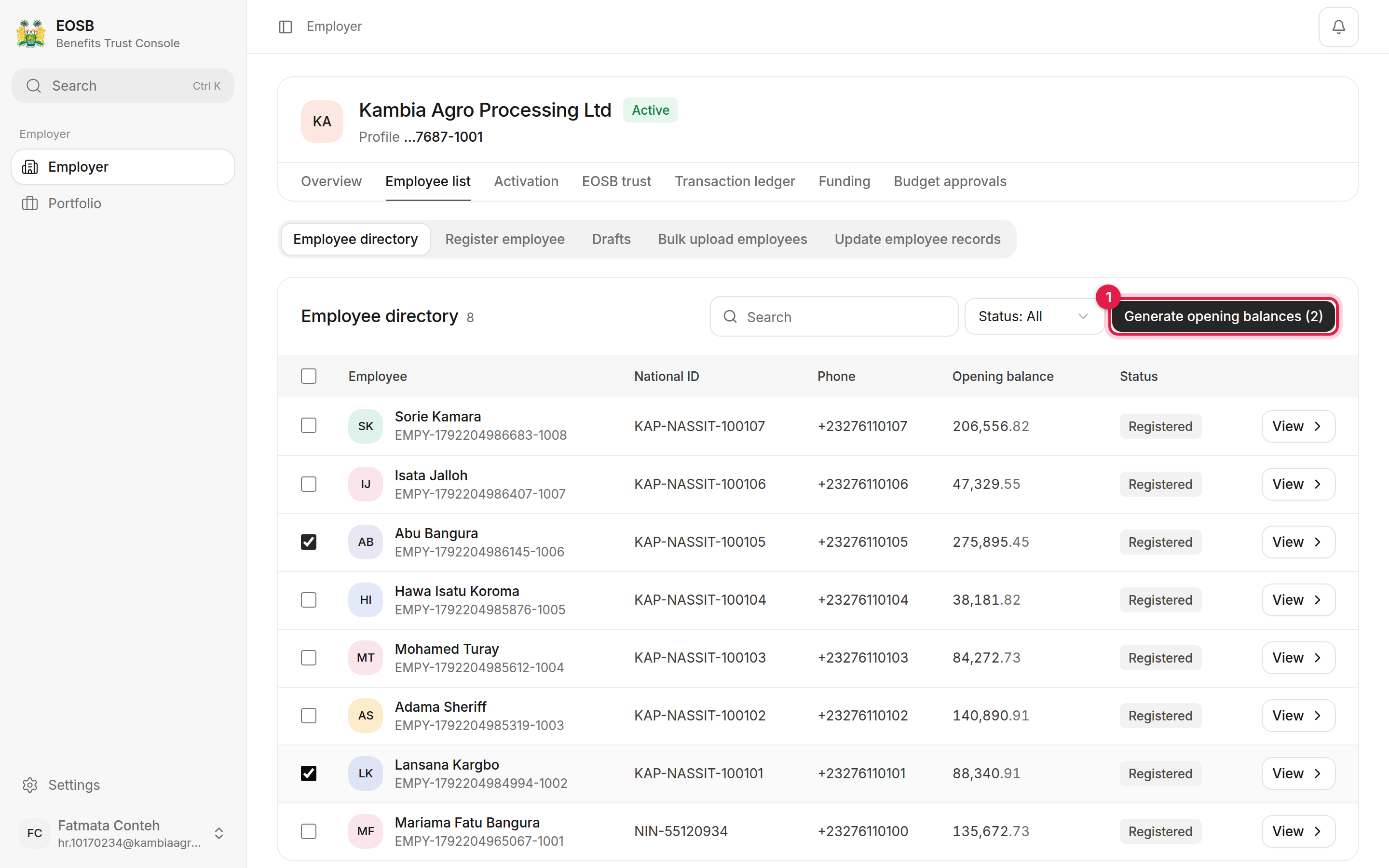Click Generate opening balances (2) button

[x=1223, y=316]
